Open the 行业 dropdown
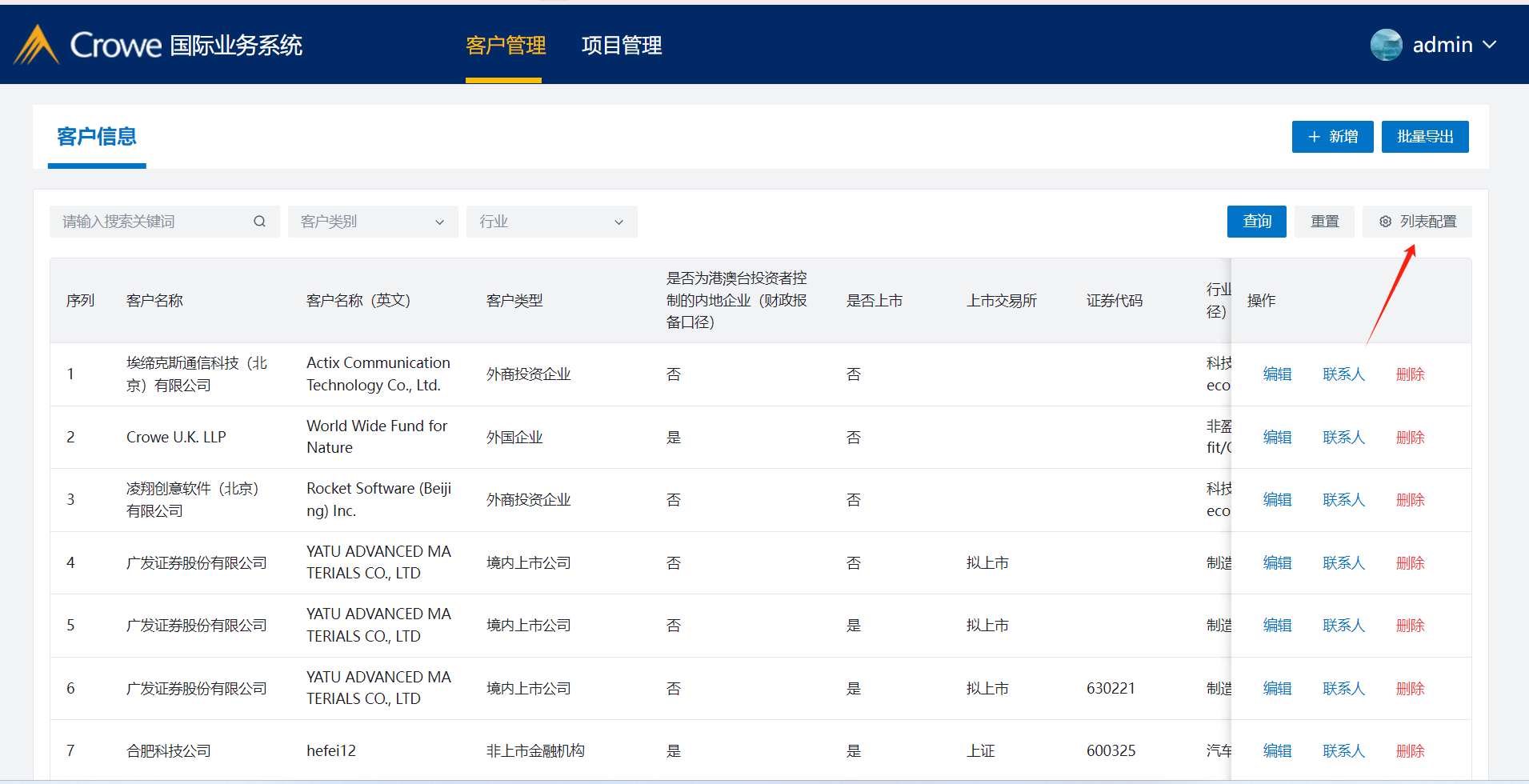The height and width of the screenshot is (784, 1529). [x=551, y=222]
